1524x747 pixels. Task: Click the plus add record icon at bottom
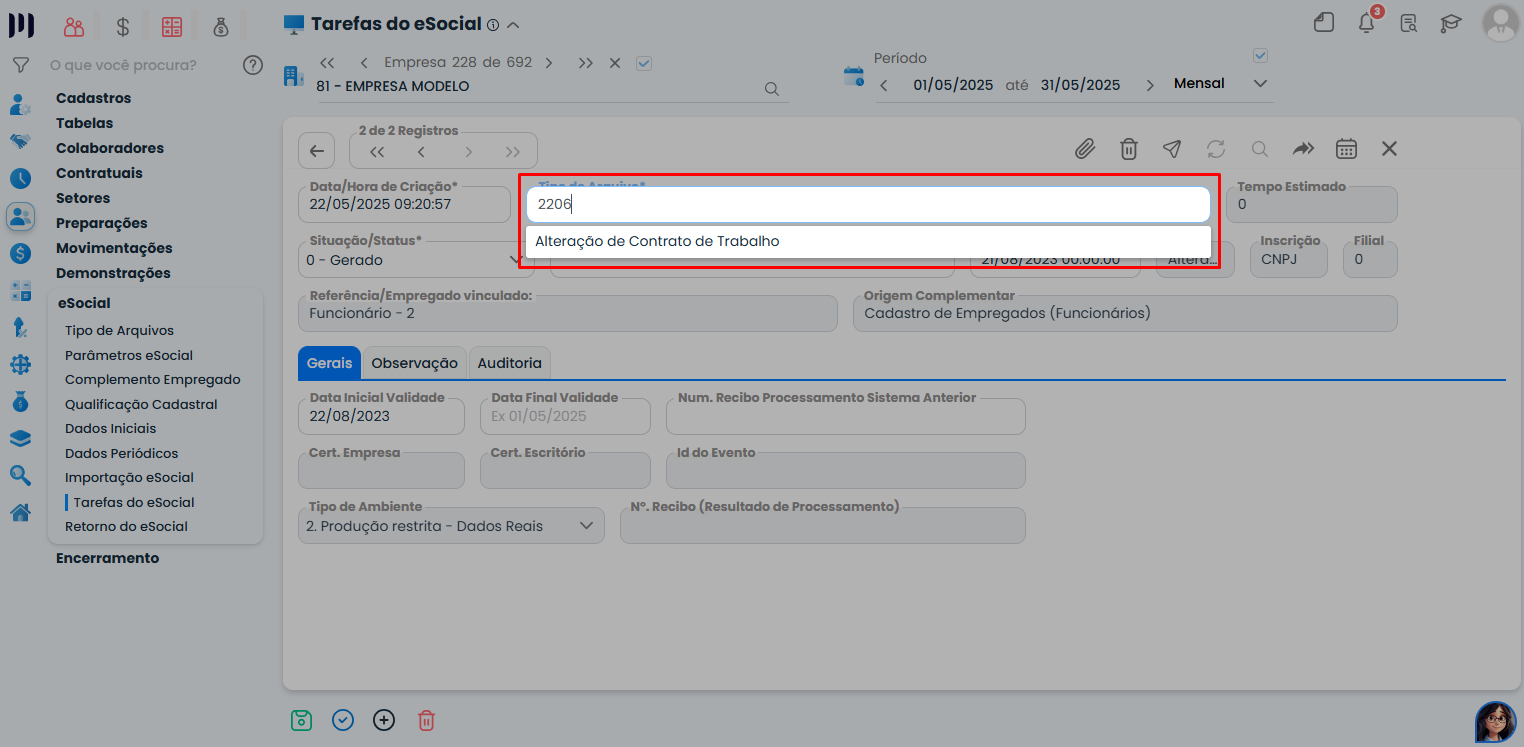click(x=384, y=720)
